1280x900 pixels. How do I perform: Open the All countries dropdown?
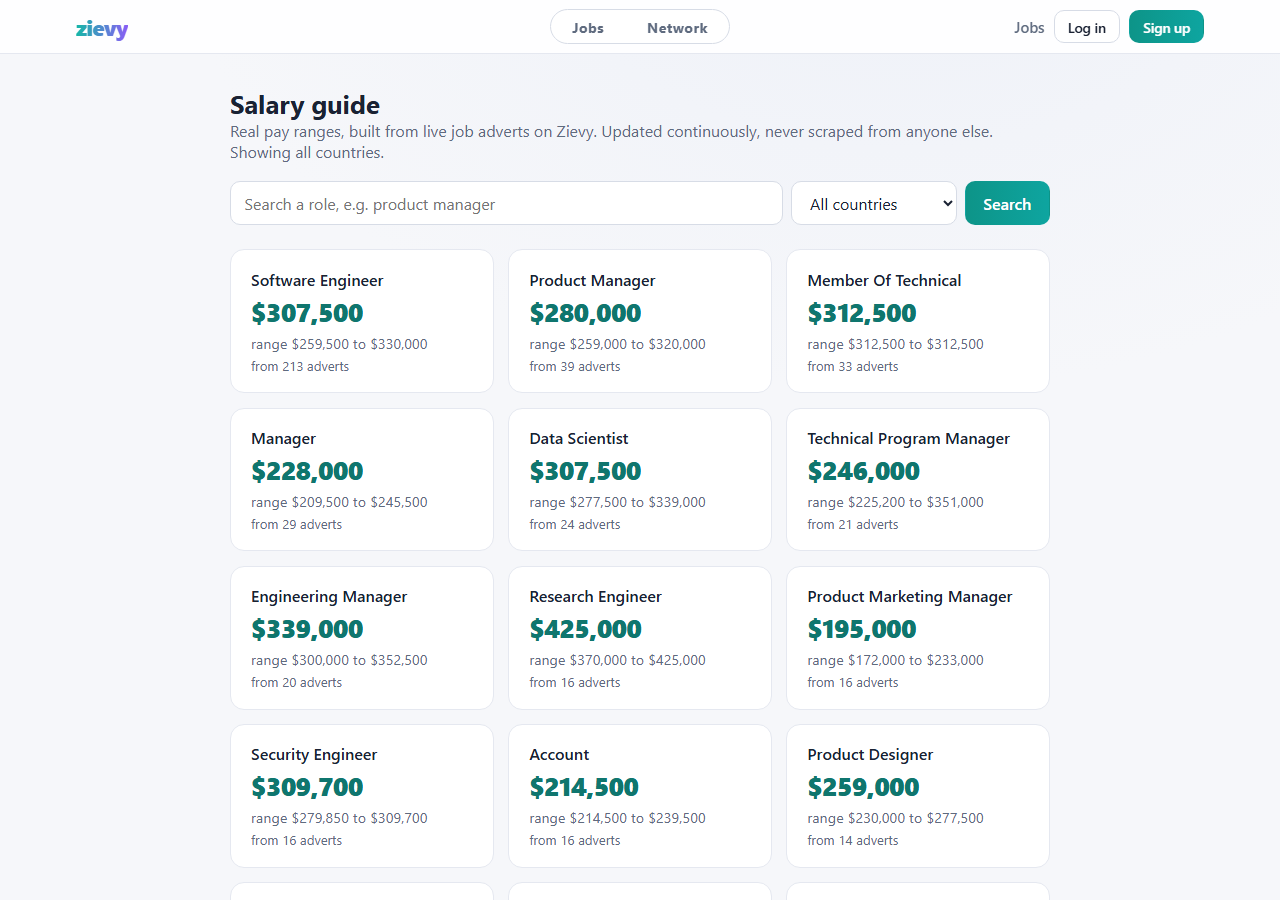point(874,204)
